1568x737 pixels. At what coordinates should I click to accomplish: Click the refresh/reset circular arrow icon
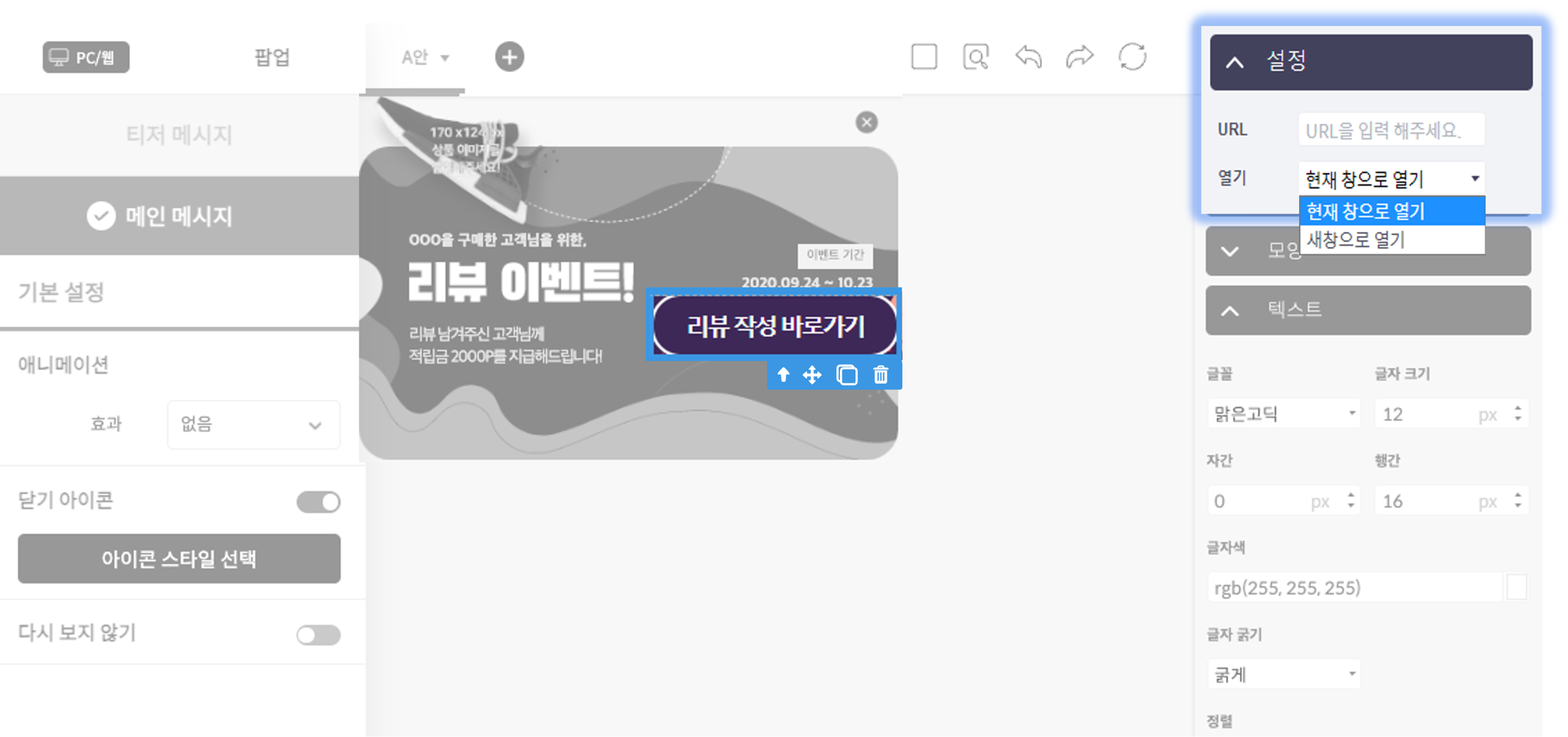(1132, 57)
